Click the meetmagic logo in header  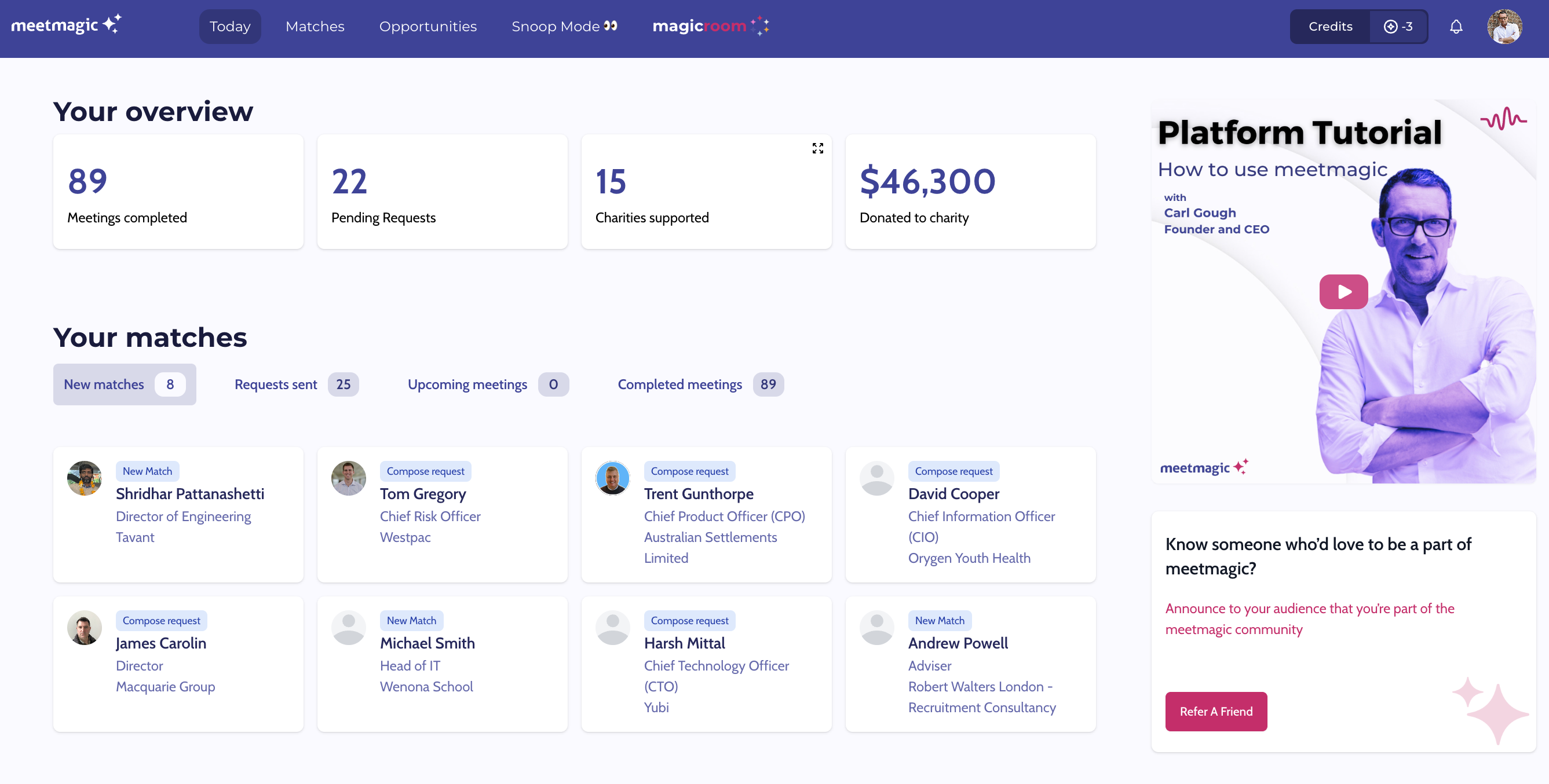coord(66,25)
